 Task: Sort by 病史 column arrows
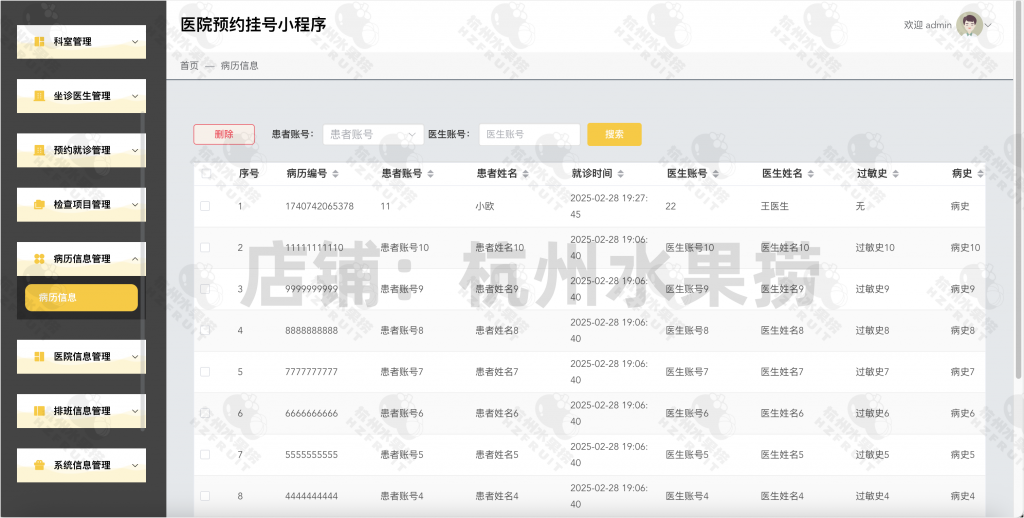click(x=980, y=174)
